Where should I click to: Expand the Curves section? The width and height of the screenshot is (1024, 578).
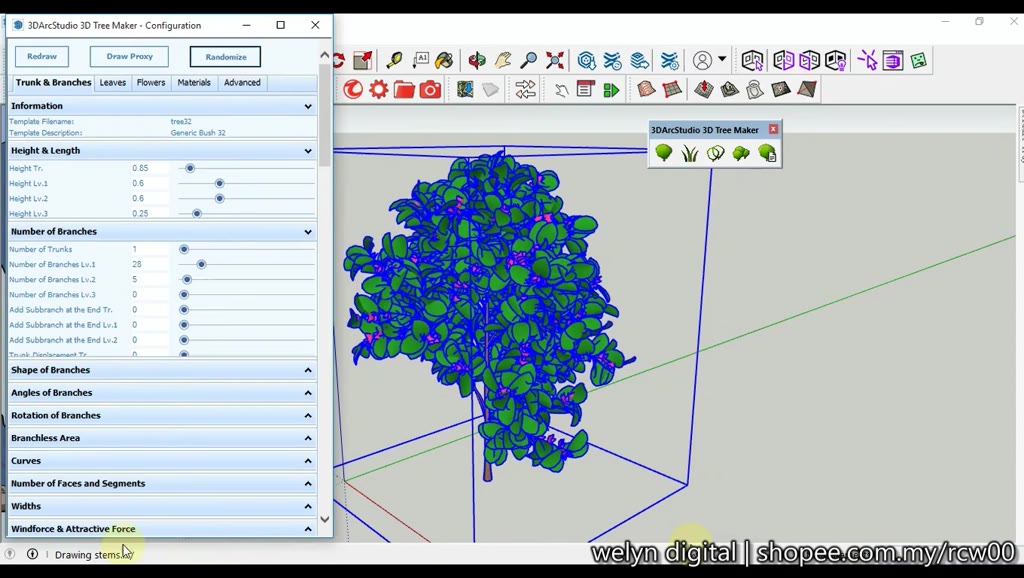(307, 460)
